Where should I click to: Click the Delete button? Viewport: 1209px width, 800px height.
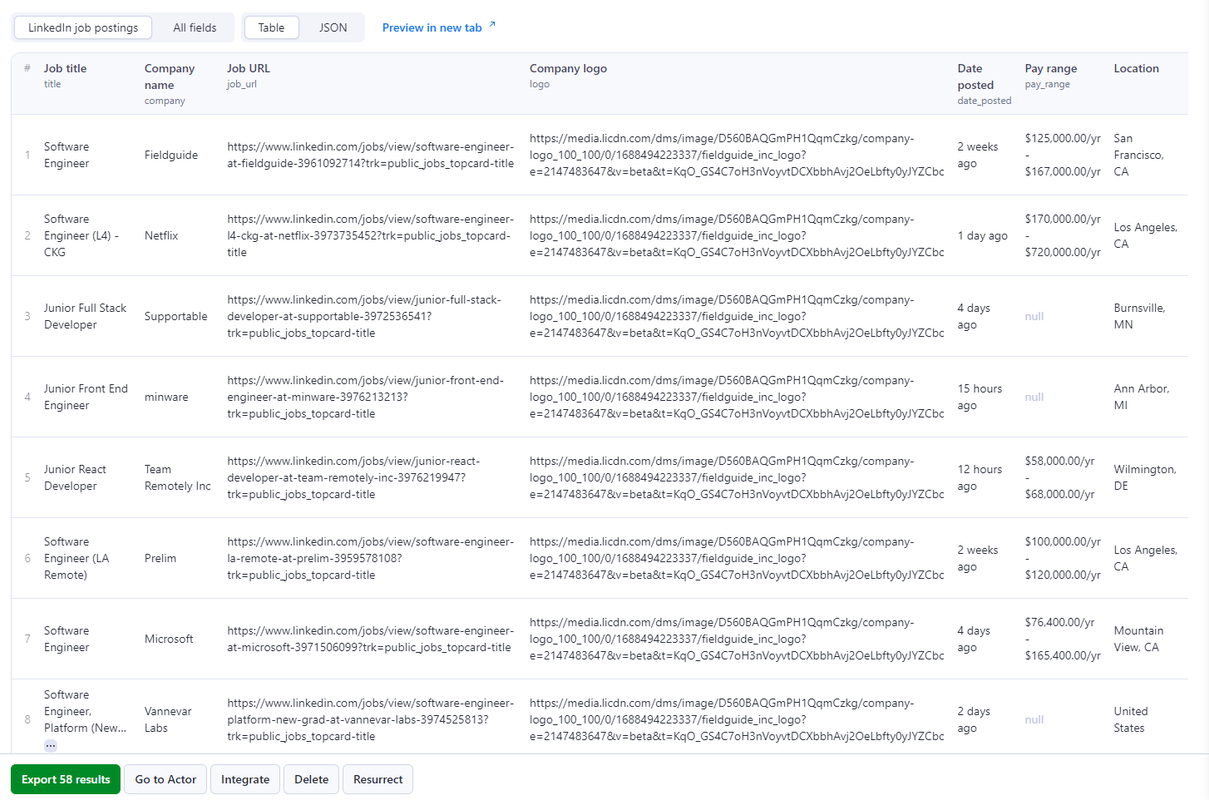(x=311, y=780)
